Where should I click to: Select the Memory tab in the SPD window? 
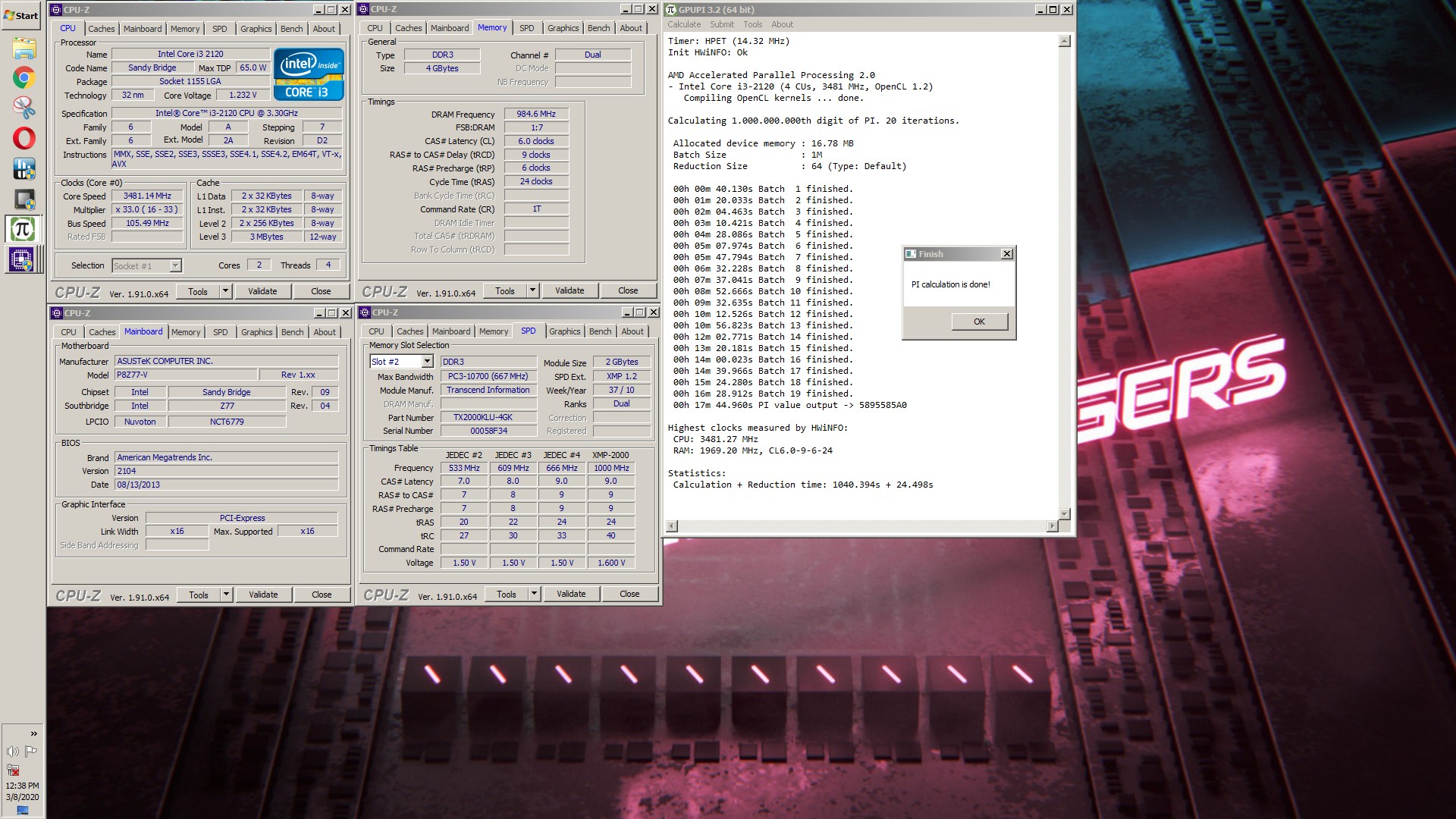click(494, 331)
